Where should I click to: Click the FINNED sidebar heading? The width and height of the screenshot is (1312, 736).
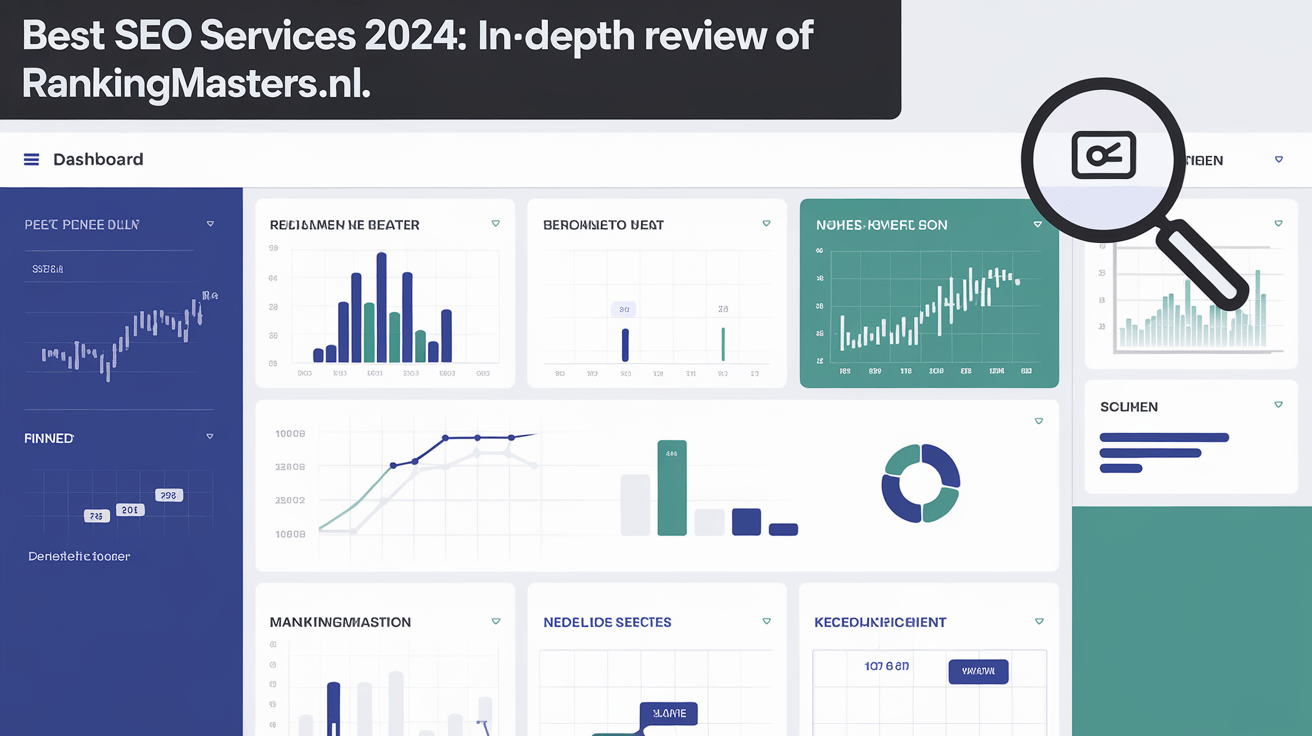tap(49, 438)
